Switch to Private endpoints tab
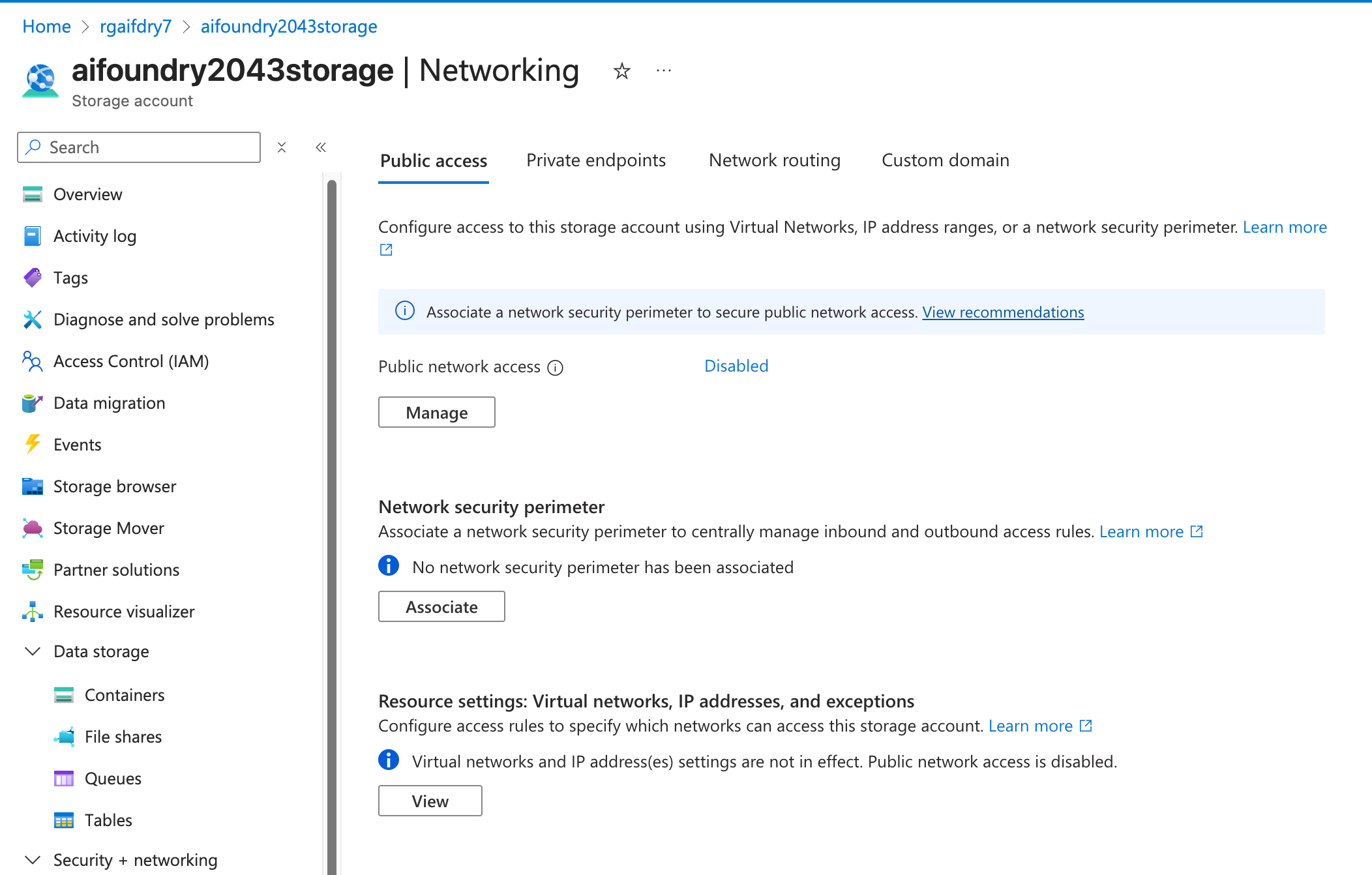 [595, 160]
